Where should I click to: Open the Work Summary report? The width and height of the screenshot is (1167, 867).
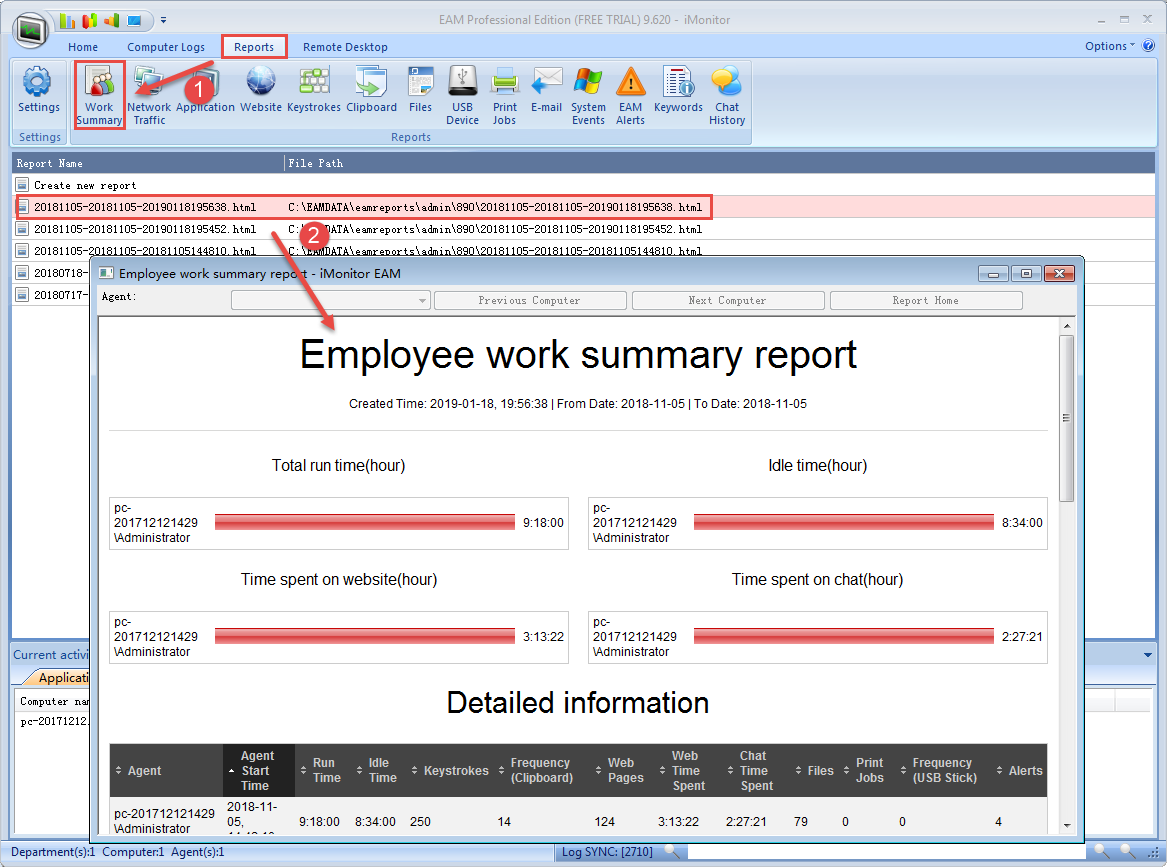[99, 95]
